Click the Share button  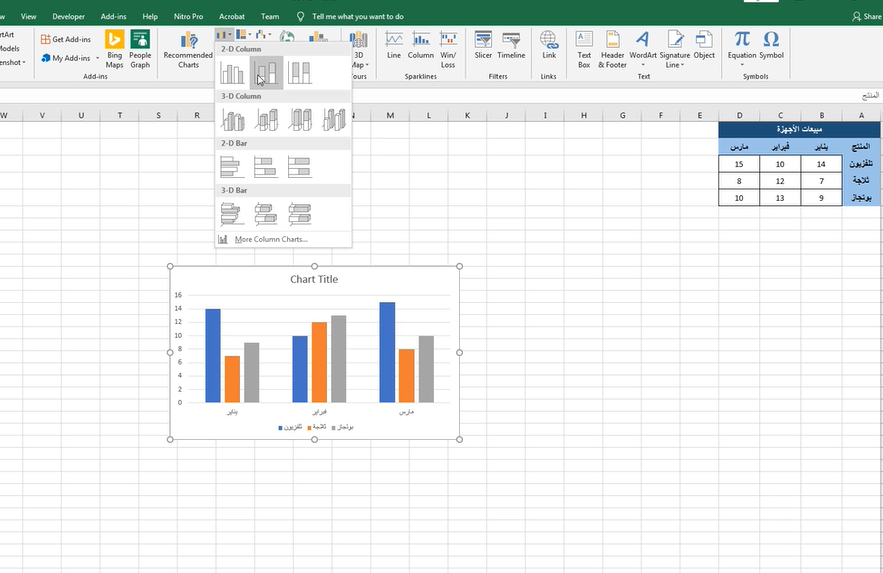coord(867,16)
